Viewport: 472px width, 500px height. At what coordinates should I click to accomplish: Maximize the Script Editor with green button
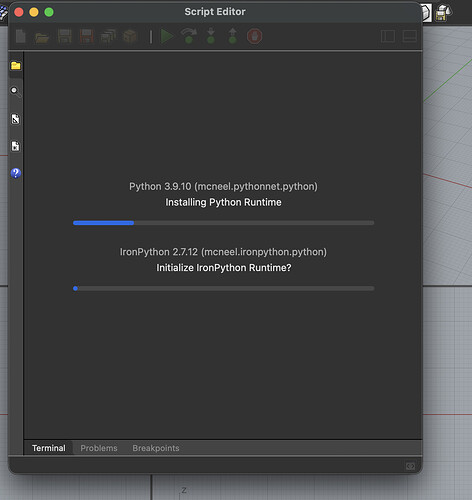pyautogui.click(x=49, y=12)
